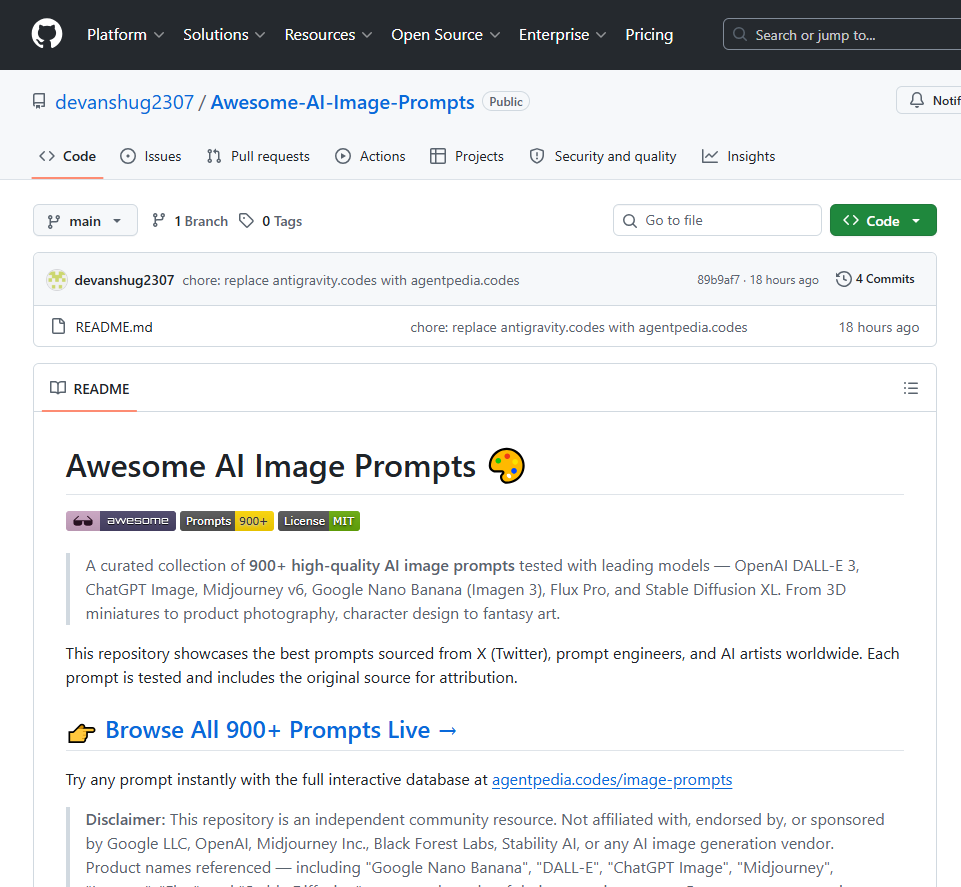Select the repository icon beside devanshug2307
961x887 pixels.
pos(39,102)
